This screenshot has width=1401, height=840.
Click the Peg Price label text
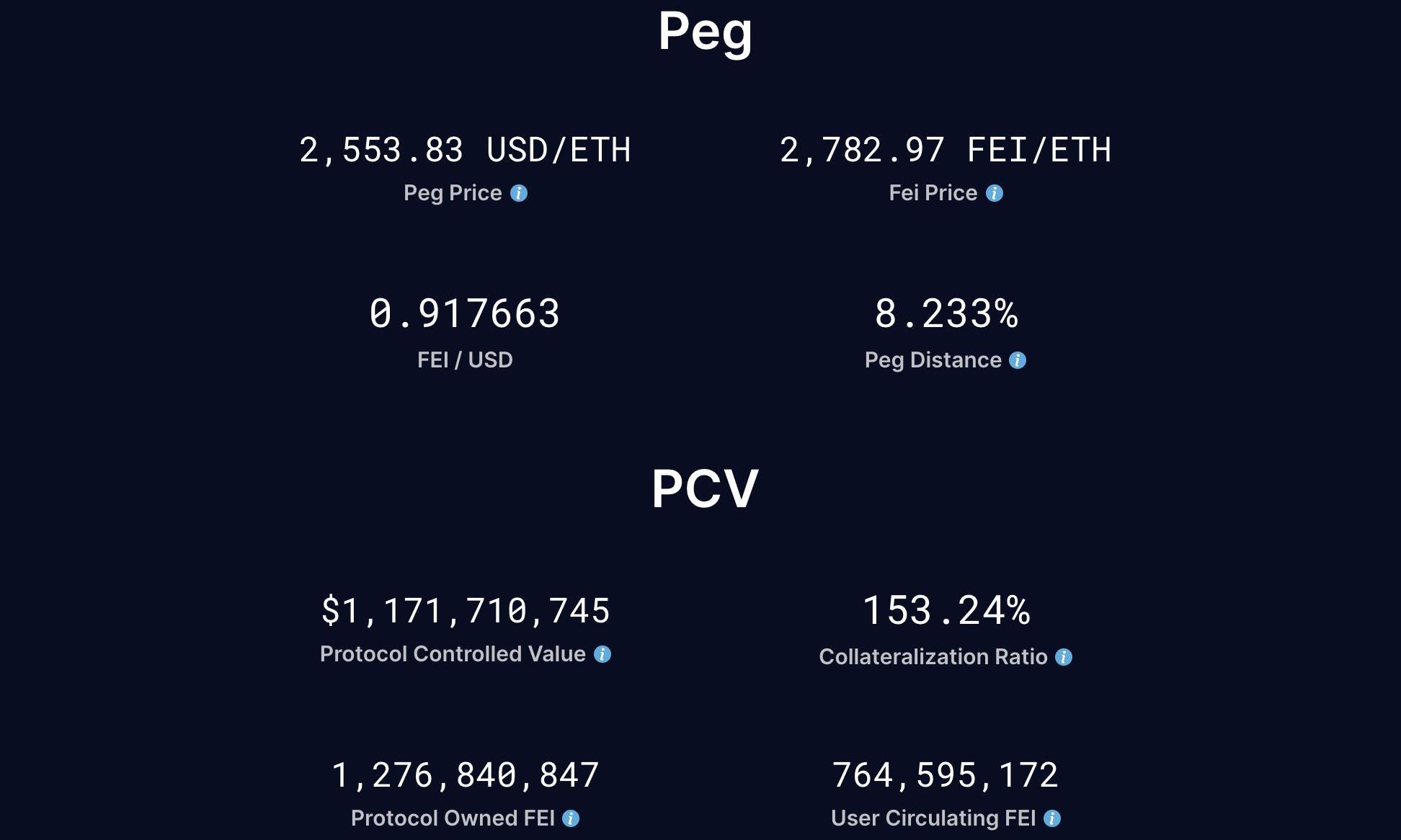(453, 193)
